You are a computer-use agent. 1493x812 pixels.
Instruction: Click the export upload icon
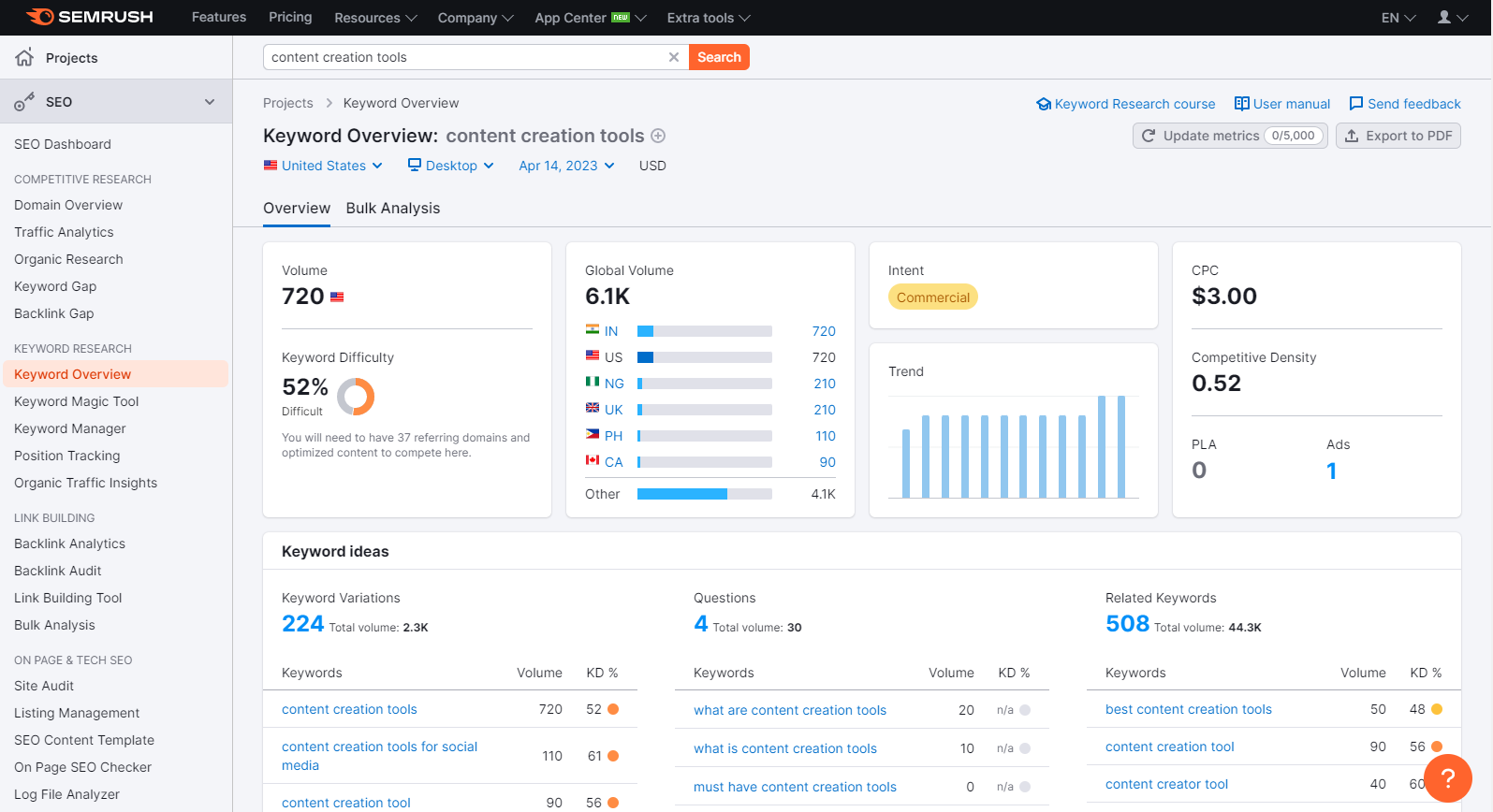pyautogui.click(x=1352, y=136)
